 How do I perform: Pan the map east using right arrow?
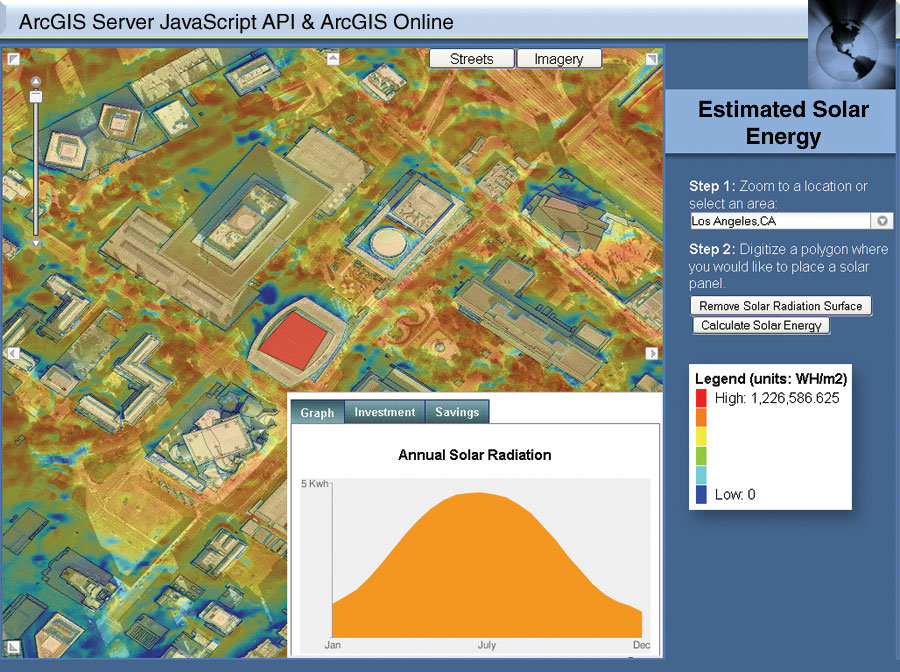(x=651, y=354)
